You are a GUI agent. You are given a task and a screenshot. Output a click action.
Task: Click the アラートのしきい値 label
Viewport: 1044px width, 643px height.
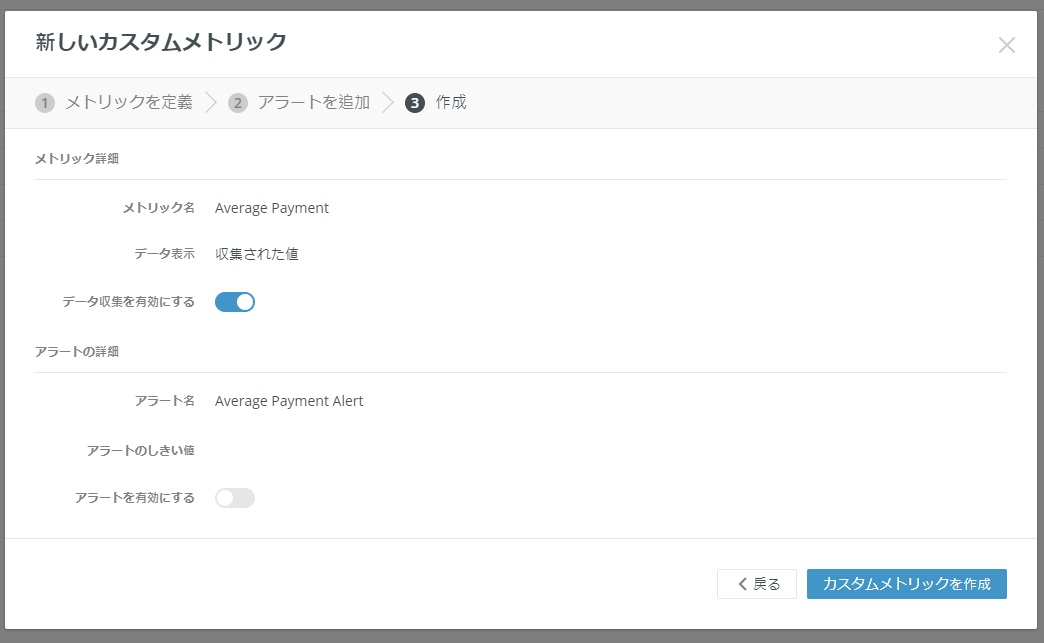140,451
